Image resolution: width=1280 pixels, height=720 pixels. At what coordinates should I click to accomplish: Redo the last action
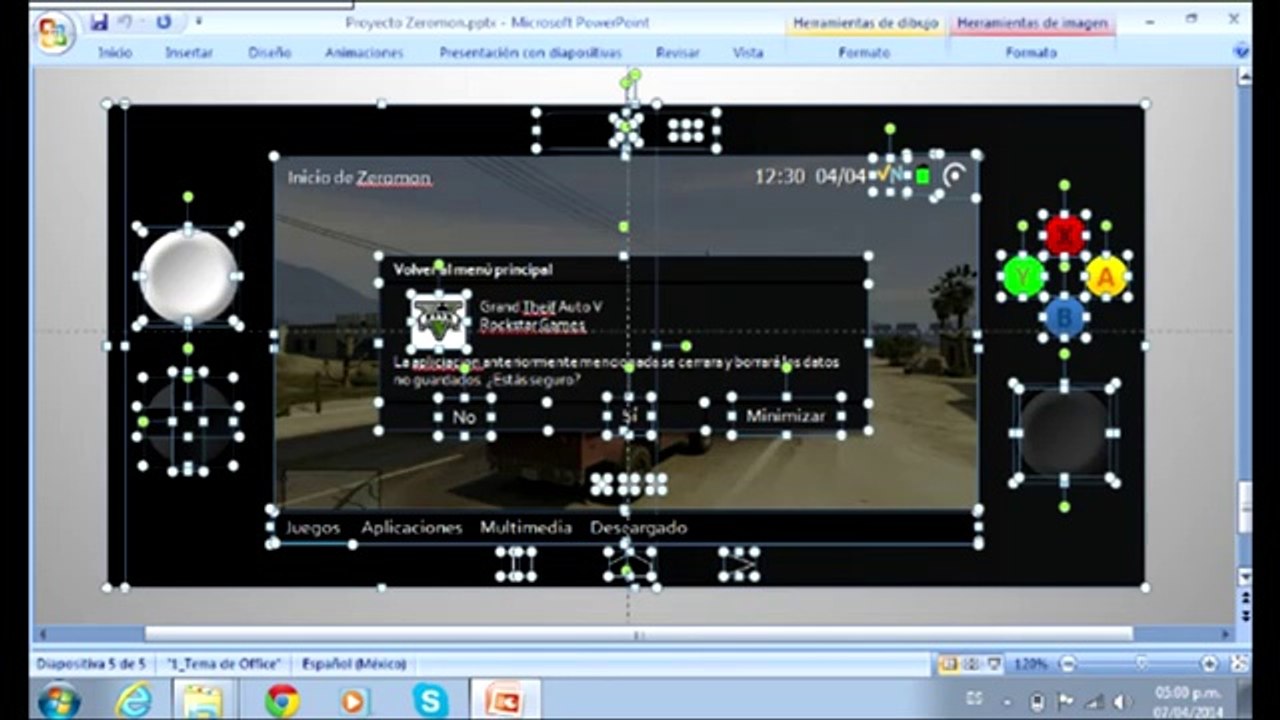(x=164, y=21)
